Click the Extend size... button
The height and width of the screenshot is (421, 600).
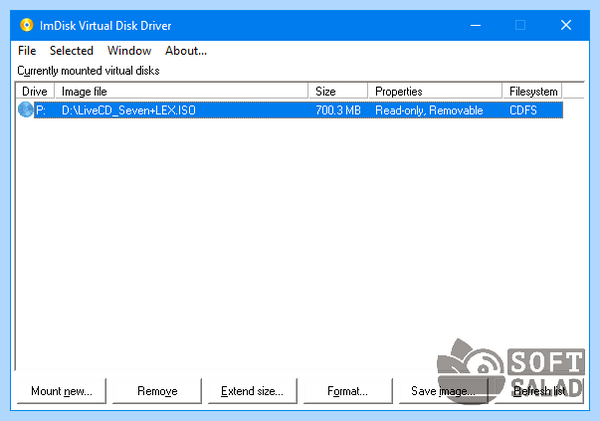(253, 391)
